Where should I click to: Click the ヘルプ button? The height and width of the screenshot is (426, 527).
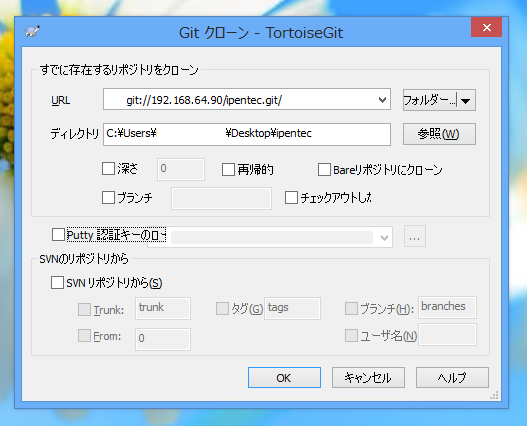coord(452,378)
